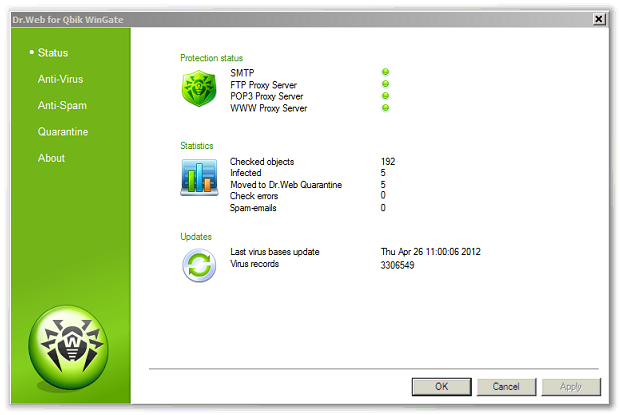620x415 pixels.
Task: Click the Checked objects value 192
Action: 388,162
